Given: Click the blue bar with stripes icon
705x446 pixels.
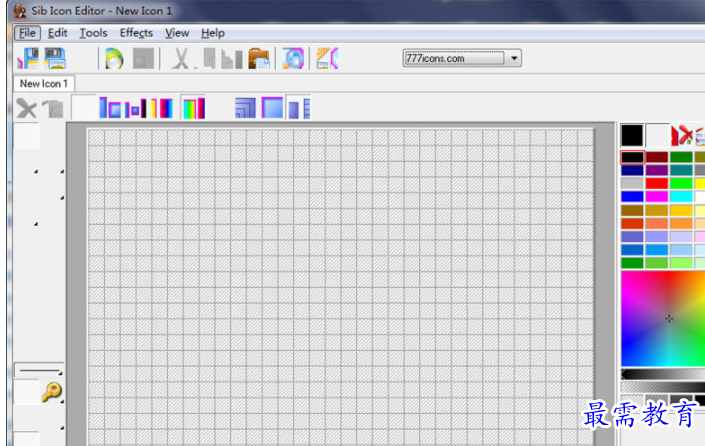Looking at the screenshot, I should tap(299, 108).
